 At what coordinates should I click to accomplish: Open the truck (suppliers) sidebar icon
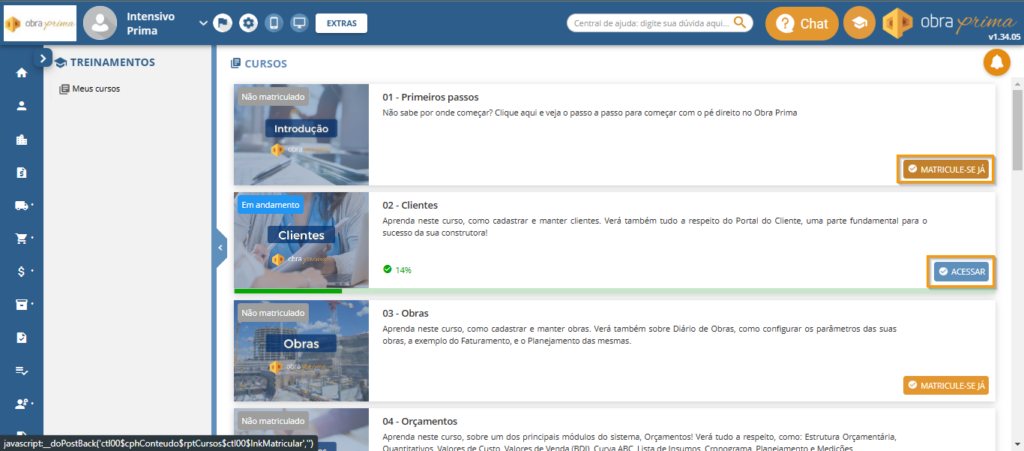[x=22, y=206]
